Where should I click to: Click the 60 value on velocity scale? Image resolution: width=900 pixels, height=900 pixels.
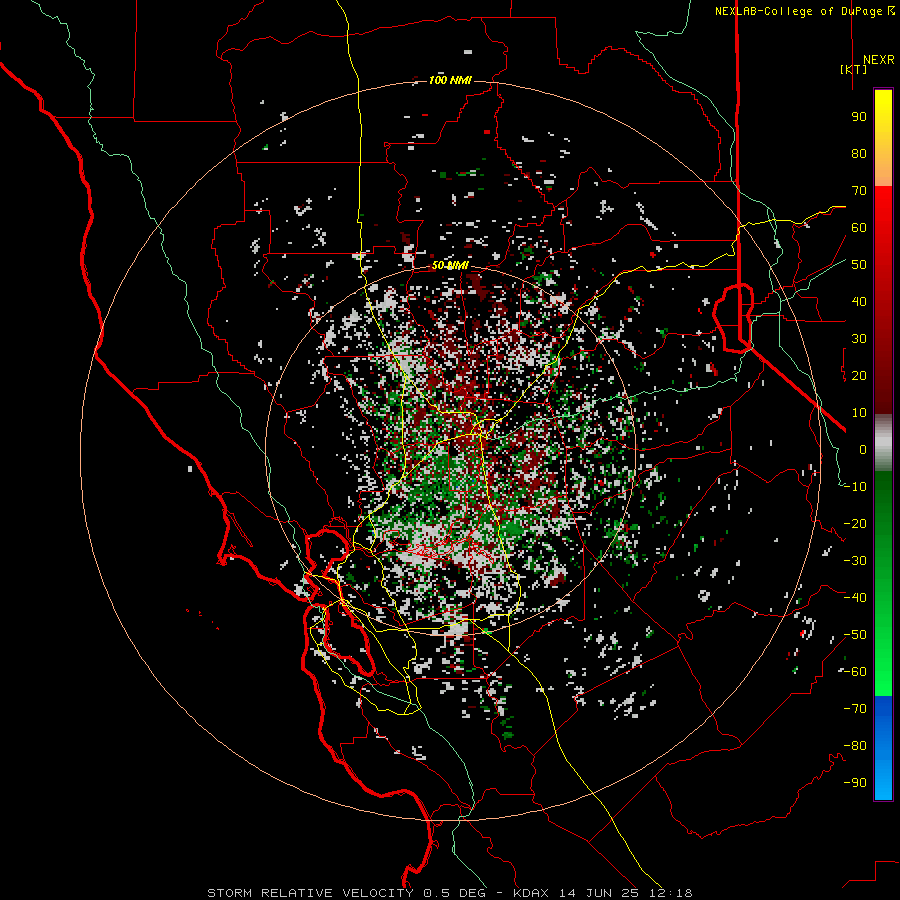859,227
